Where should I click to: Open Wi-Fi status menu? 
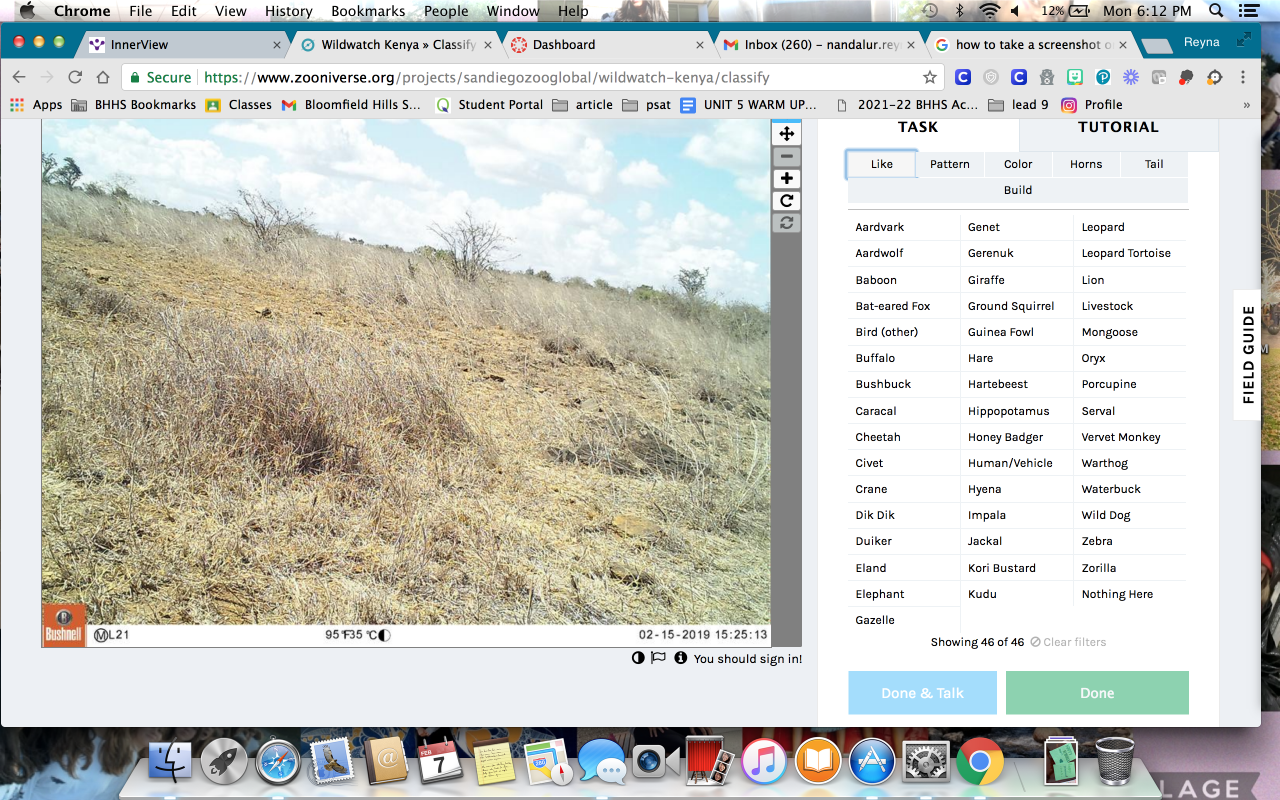(x=990, y=11)
